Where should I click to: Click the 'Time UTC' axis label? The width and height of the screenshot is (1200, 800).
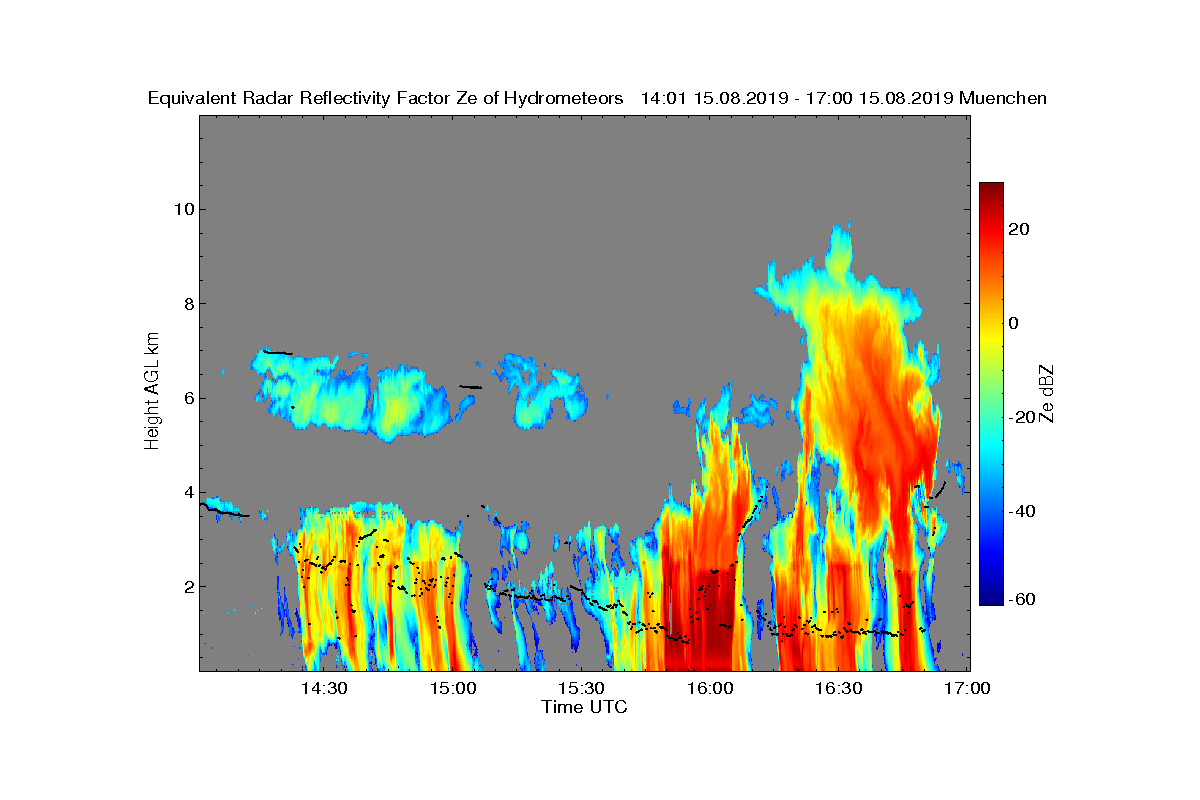(585, 707)
